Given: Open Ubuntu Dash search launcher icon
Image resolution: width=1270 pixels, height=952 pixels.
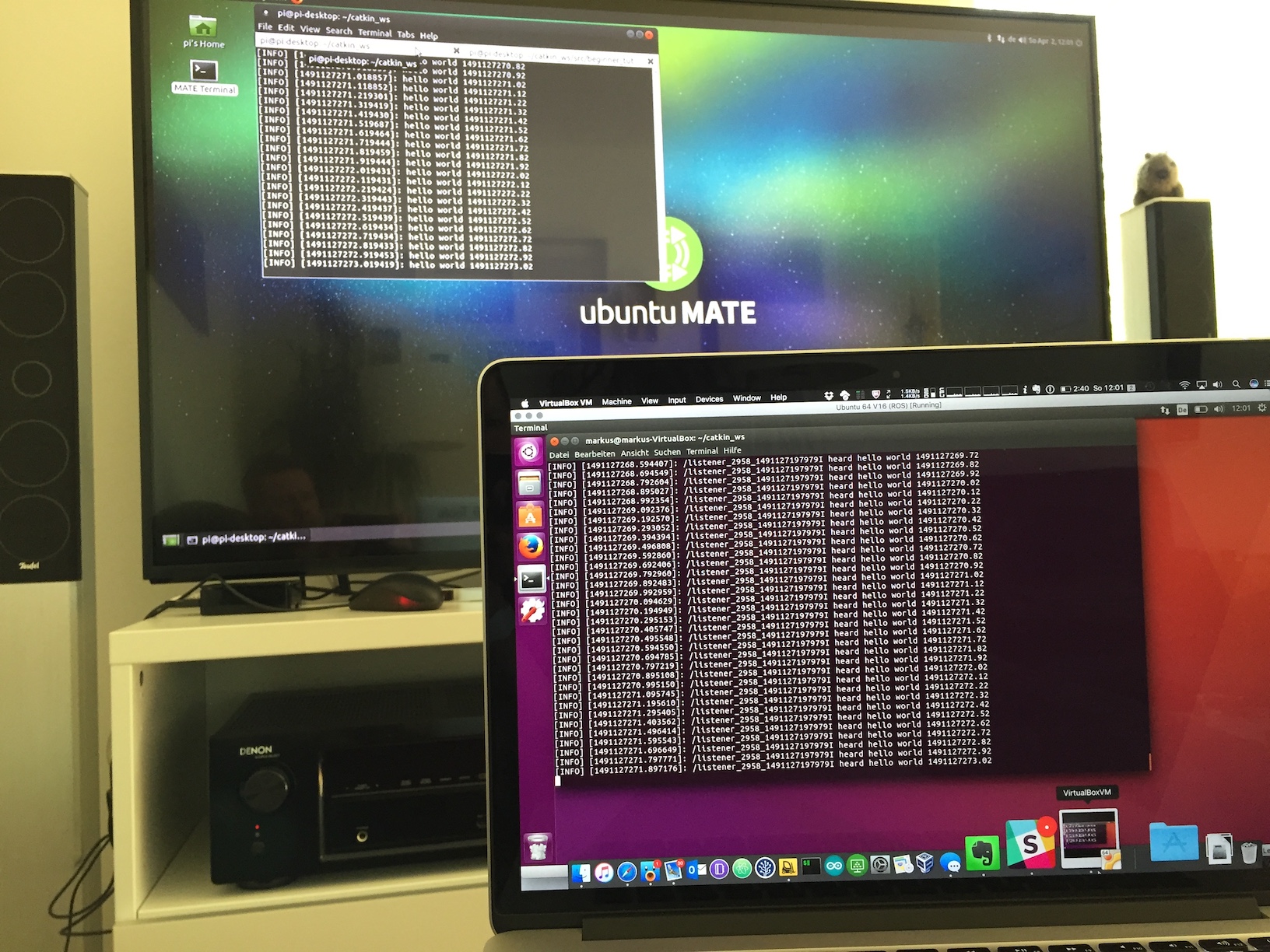Looking at the screenshot, I should pyautogui.click(x=529, y=452).
